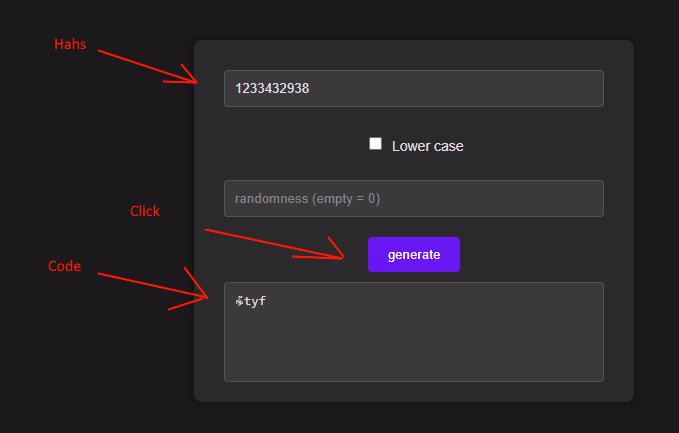Click the "$tyf" generated code text
679x433 pixels.
251,301
